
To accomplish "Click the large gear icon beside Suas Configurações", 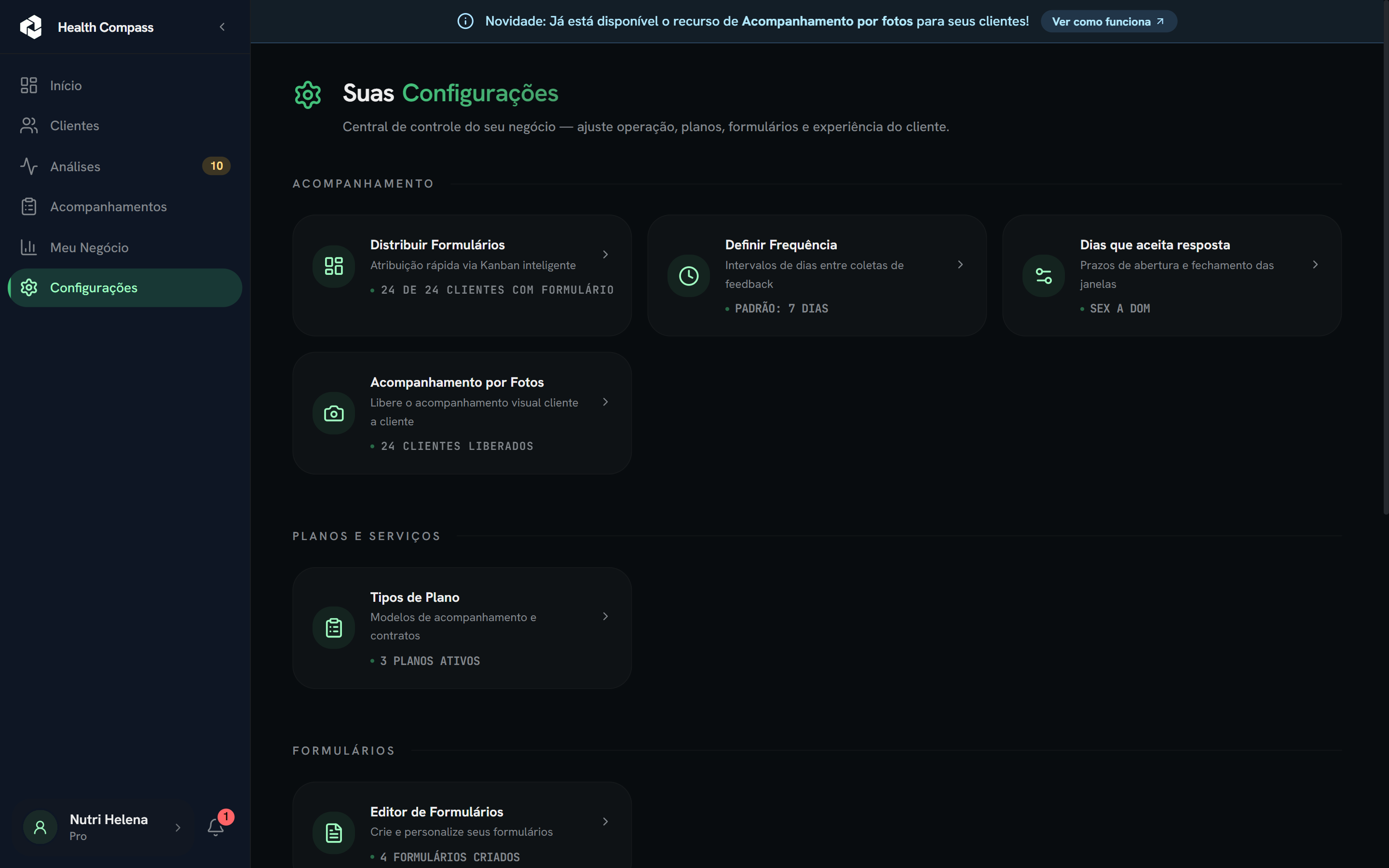I will click(308, 94).
